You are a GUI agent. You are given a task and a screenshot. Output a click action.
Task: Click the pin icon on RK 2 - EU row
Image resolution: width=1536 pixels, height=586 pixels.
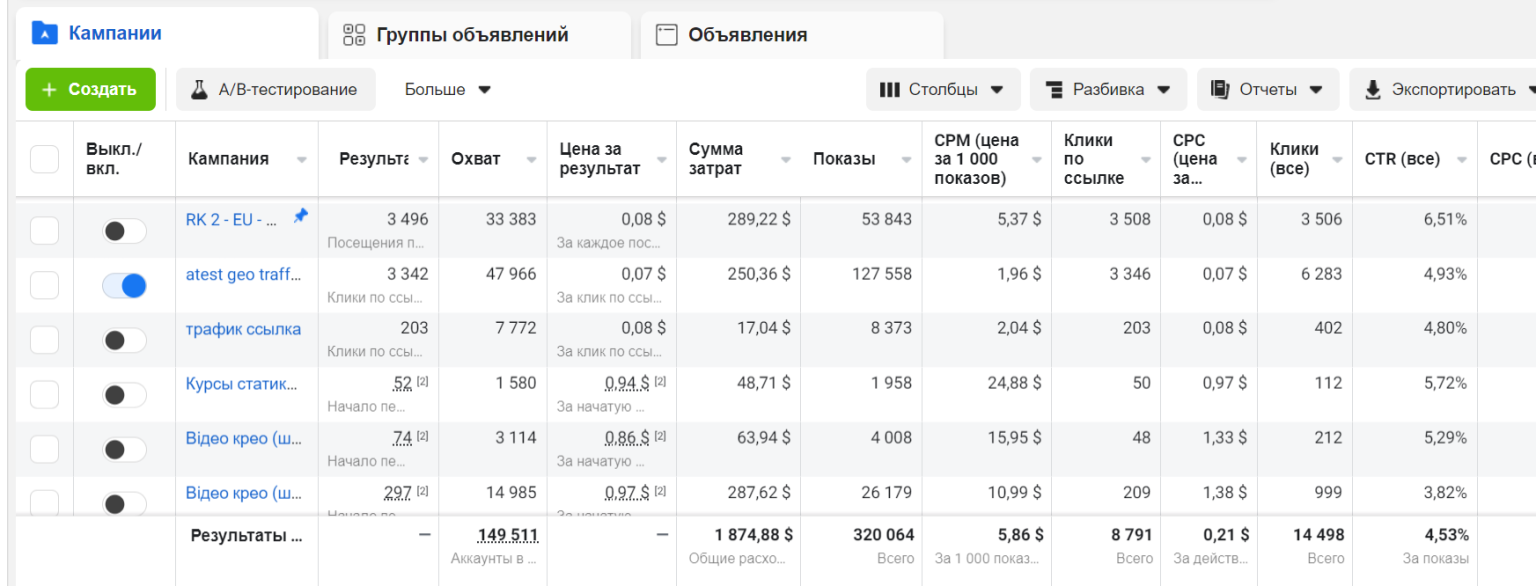[x=300, y=216]
